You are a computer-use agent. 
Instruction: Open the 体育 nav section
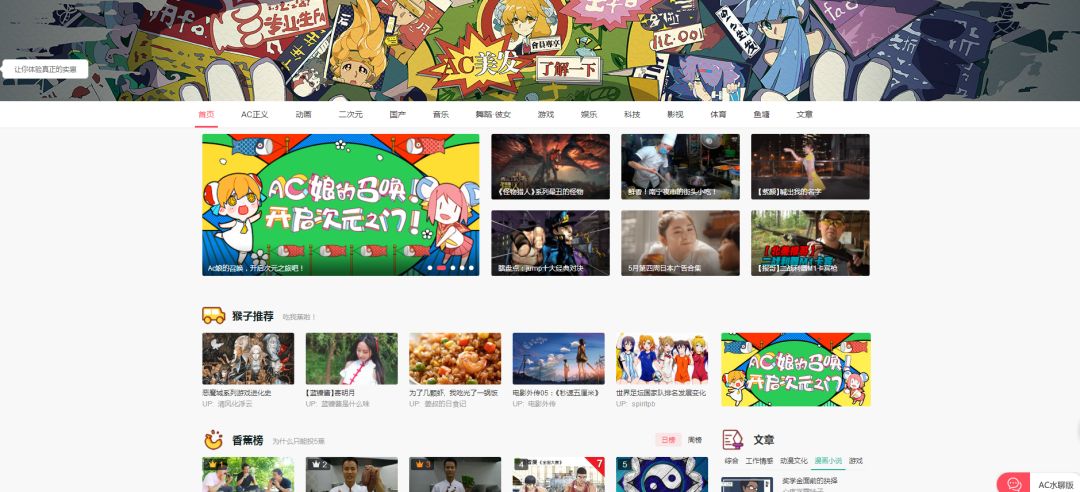coord(718,114)
